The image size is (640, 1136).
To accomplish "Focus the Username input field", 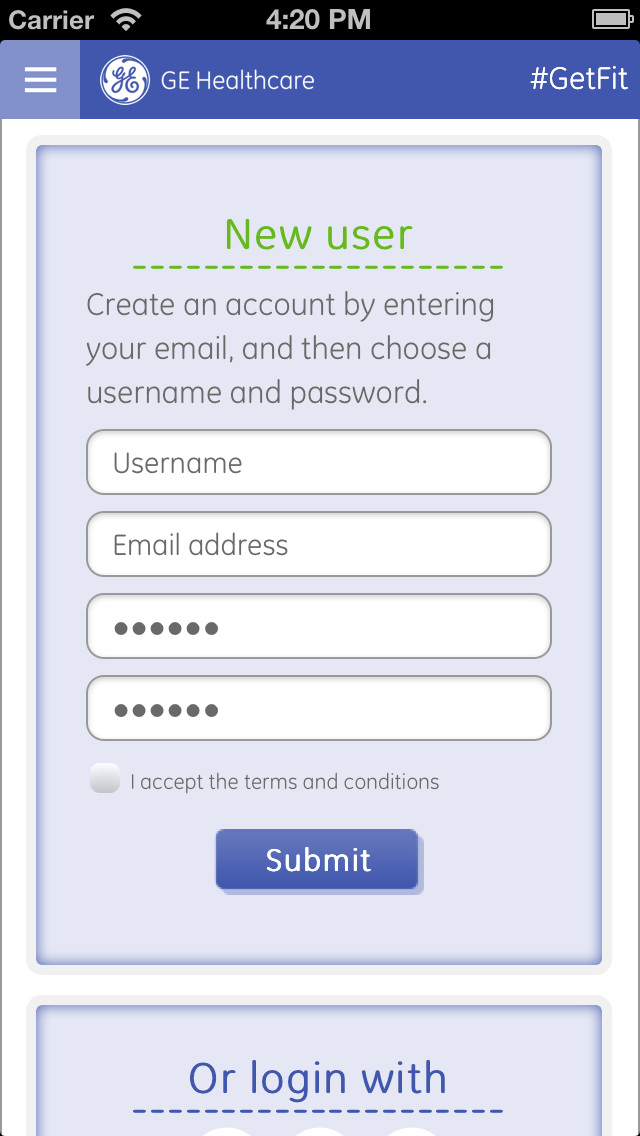I will tap(319, 462).
